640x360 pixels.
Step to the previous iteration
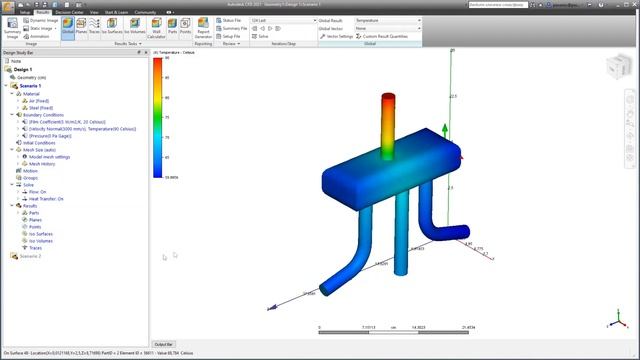coord(262,29)
